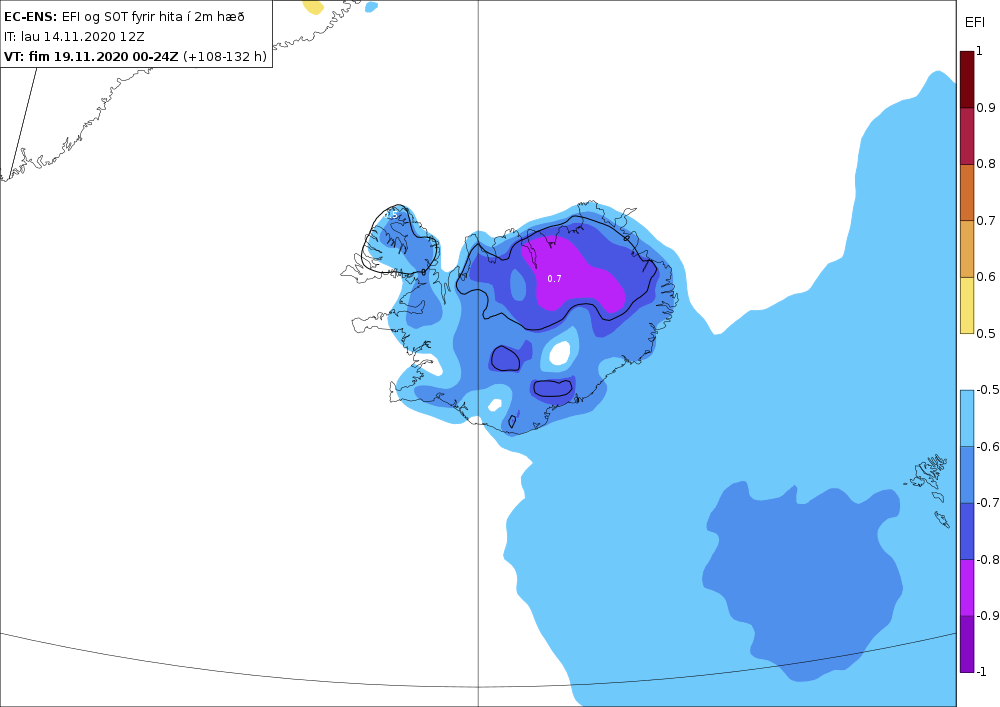Click the legend value -1 at bottom
The height and width of the screenshot is (707, 1000).
(x=982, y=671)
